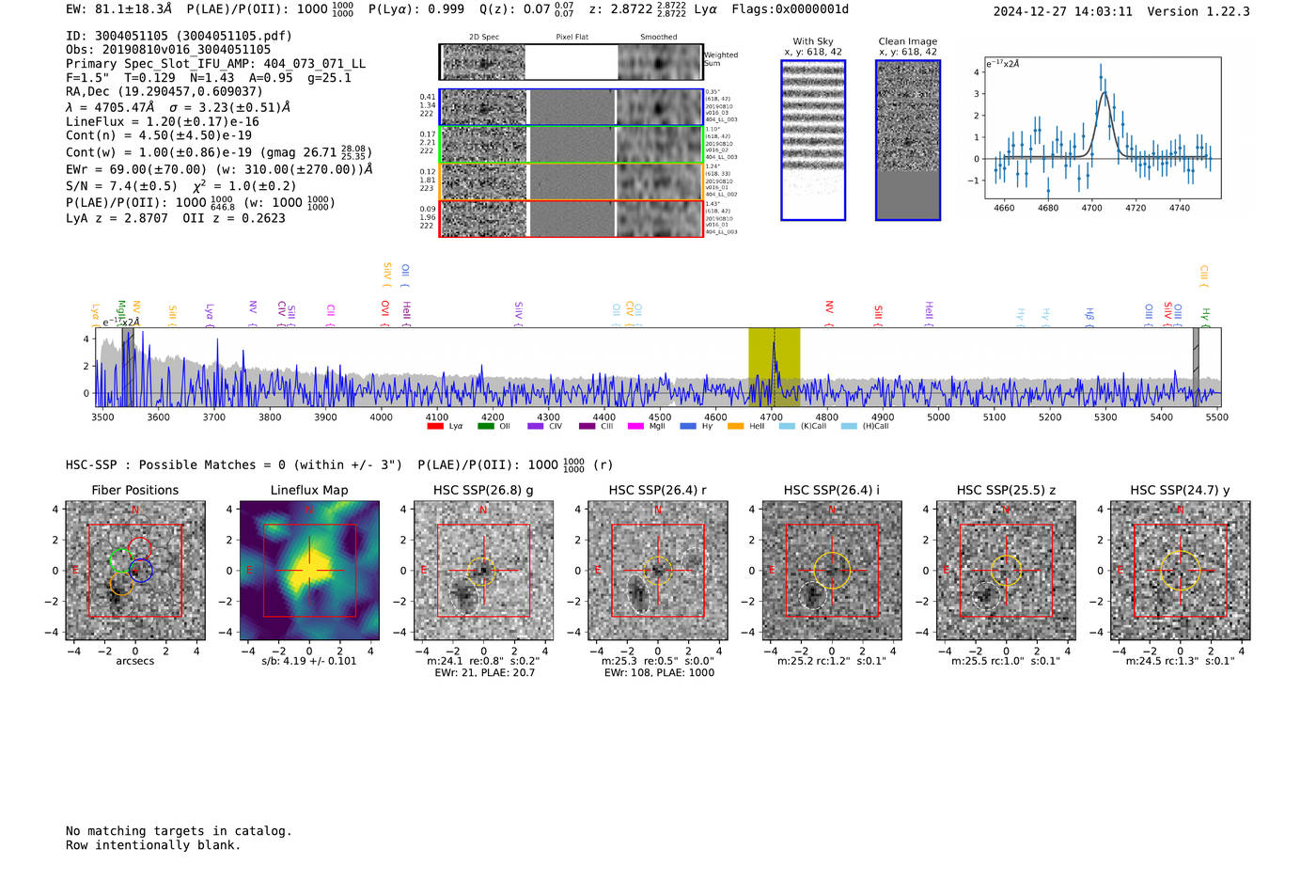
Task: Click the EW: 81.1±18.3Å header text
Action: (x=119, y=9)
